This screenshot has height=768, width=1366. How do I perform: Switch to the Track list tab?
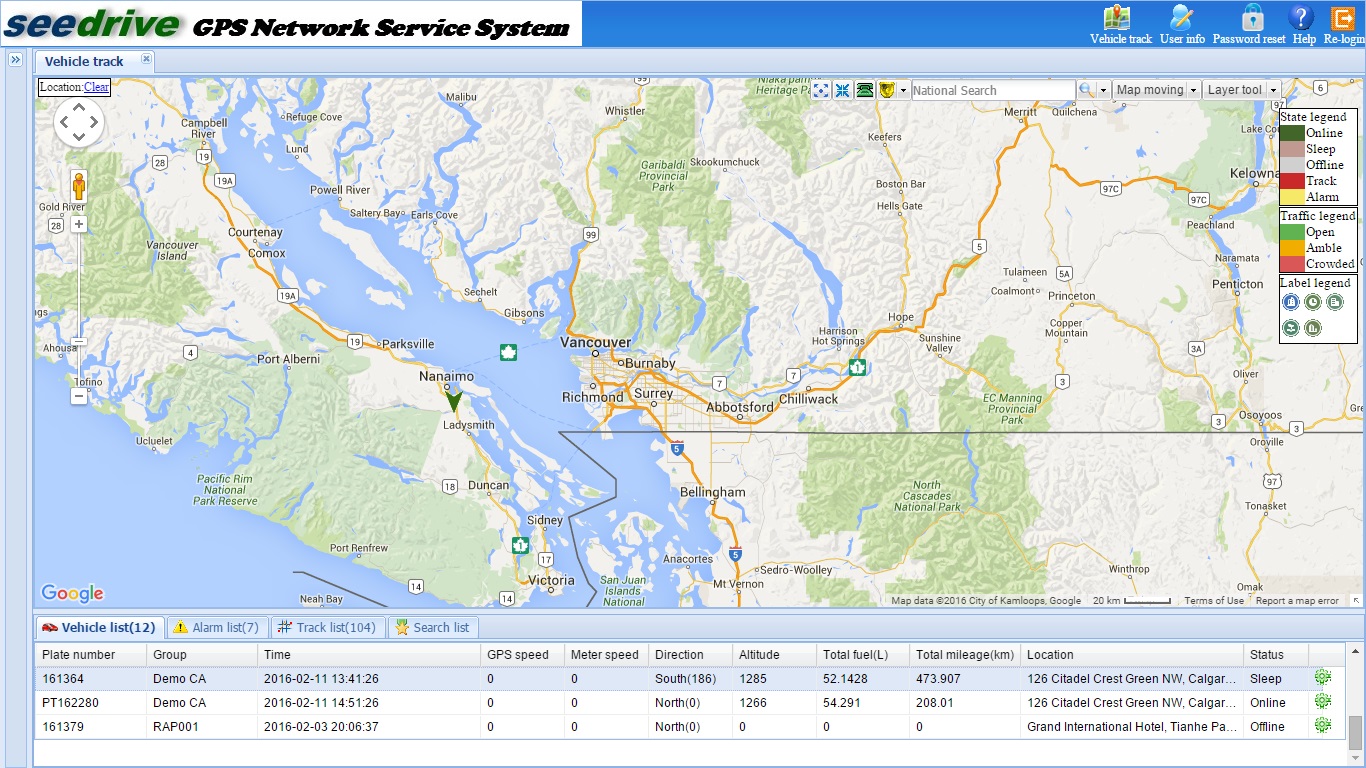[x=327, y=627]
